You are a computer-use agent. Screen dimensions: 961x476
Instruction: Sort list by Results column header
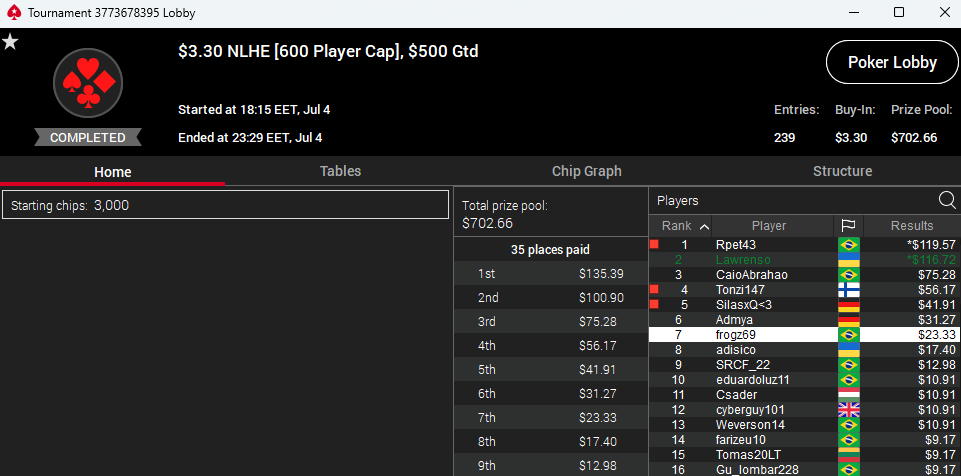point(913,226)
